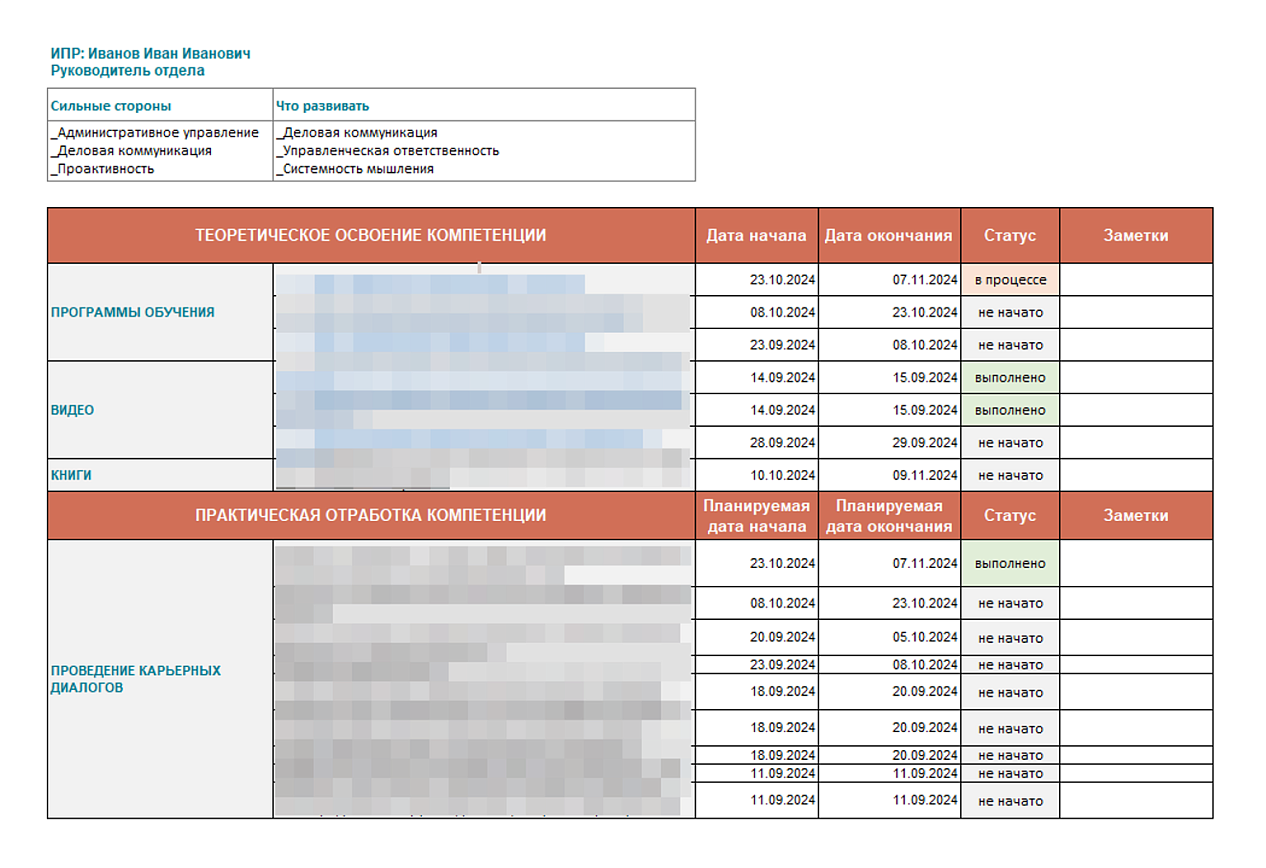This screenshot has height=868, width=1266.
Task: Select the 'Дата окончания' column header
Action: point(889,236)
